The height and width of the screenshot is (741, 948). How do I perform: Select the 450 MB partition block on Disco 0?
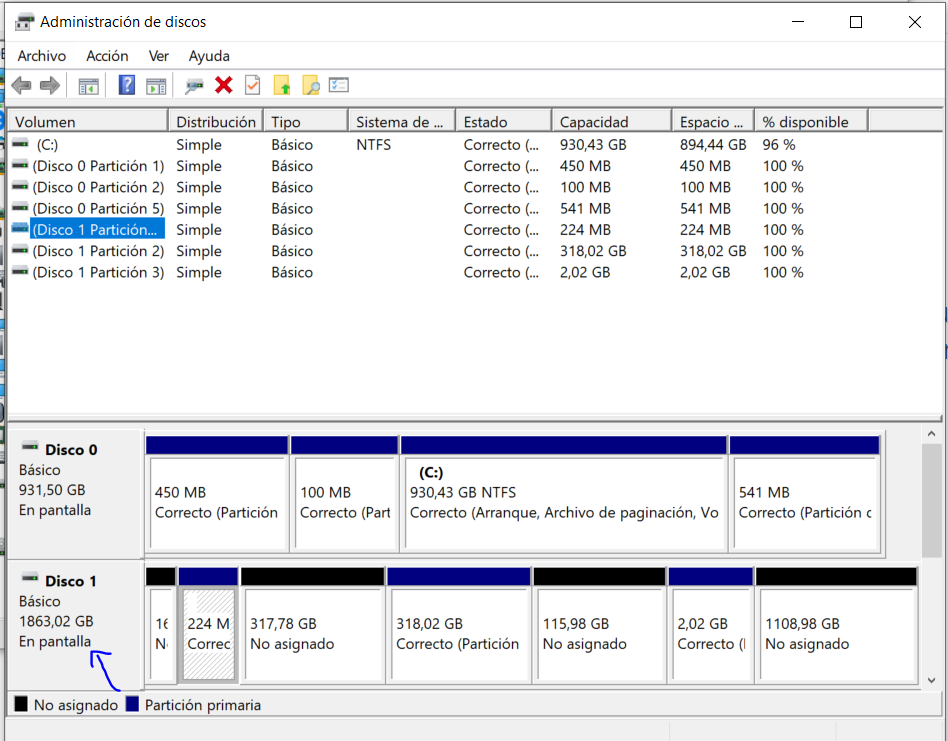(216, 493)
